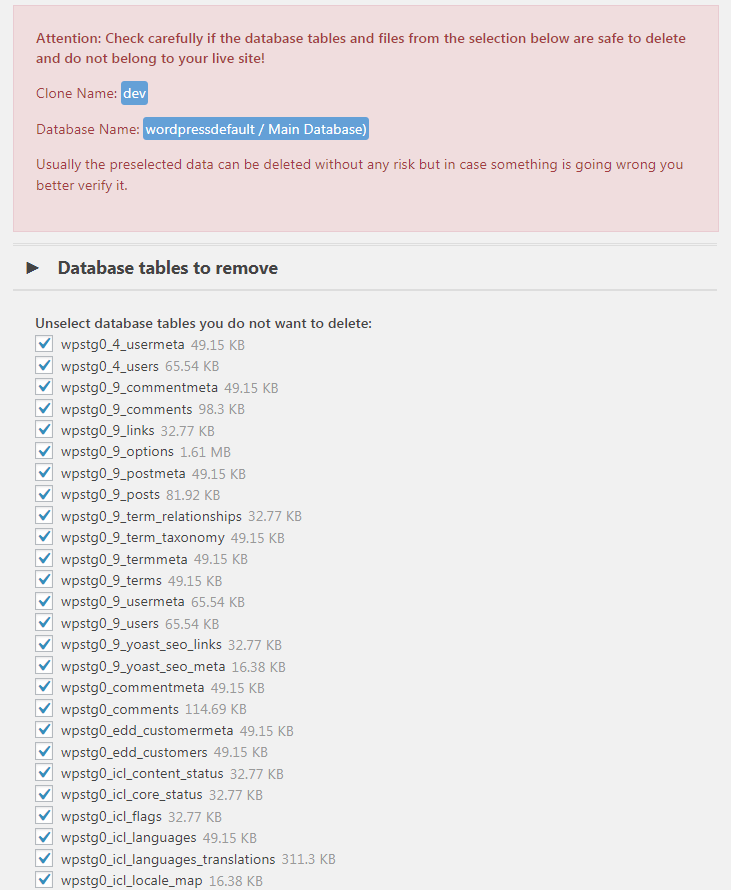Click the Database tables to remove heading
The height and width of the screenshot is (890, 731).
coord(168,268)
